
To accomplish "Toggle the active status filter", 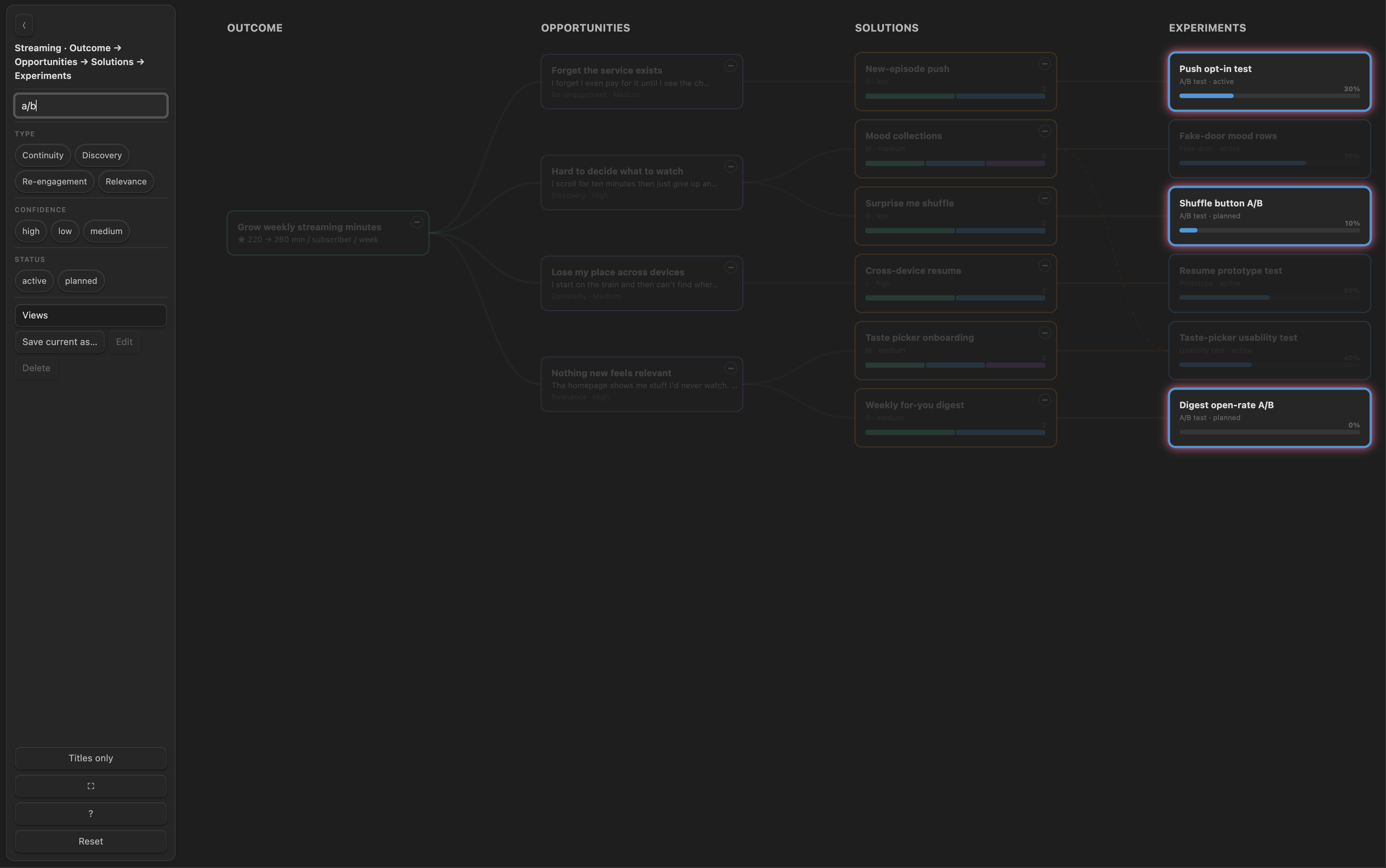I will 34,281.
